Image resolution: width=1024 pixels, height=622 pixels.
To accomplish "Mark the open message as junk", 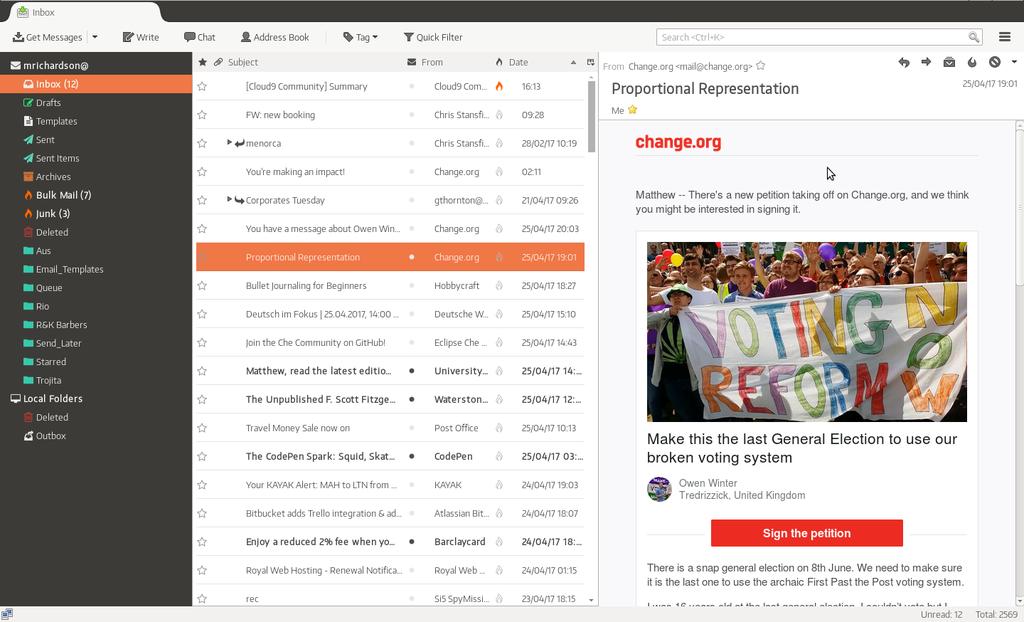I will click(972, 62).
